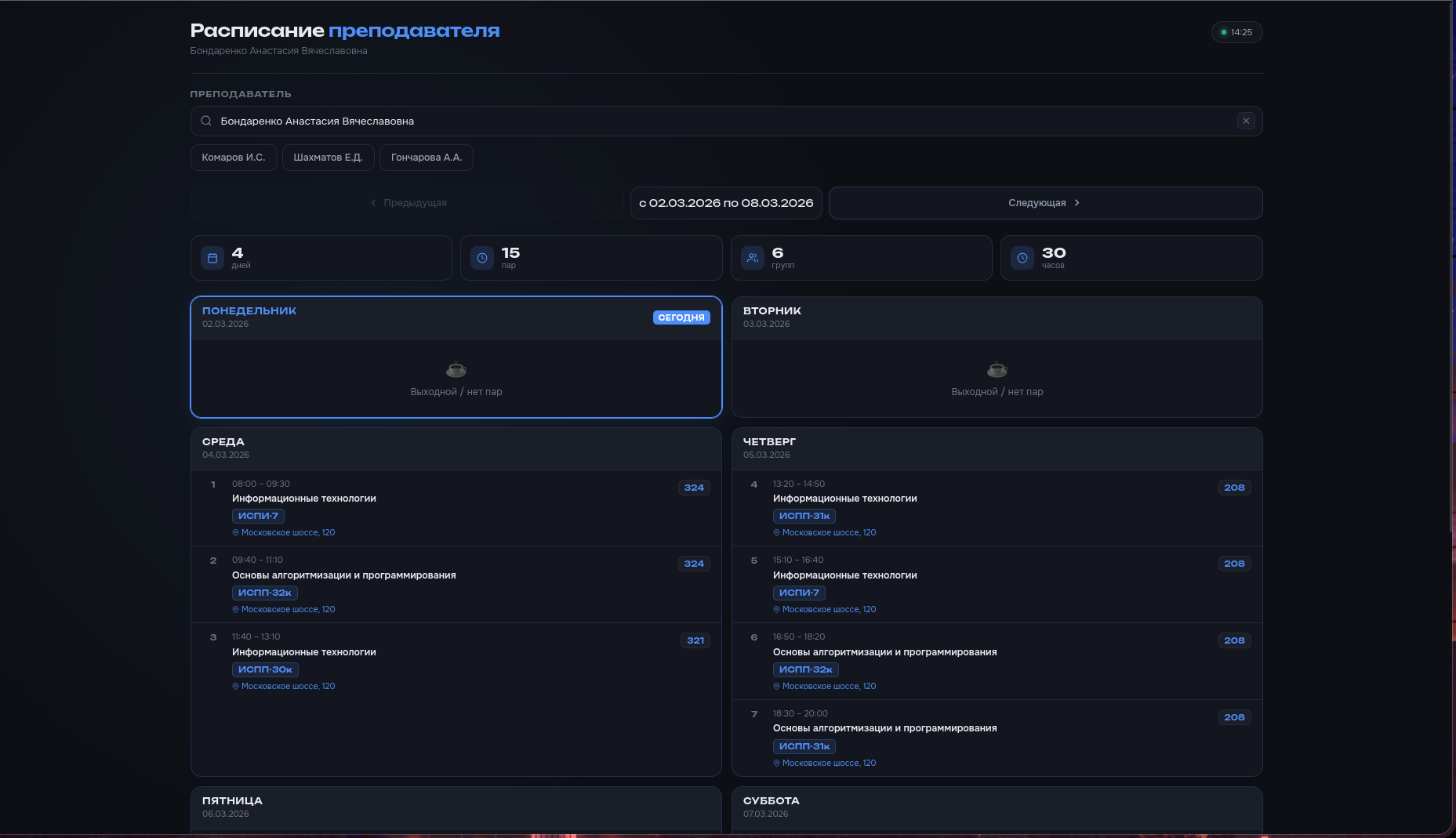Click the clock icon on the pairs counter
The width and height of the screenshot is (1456, 838).
pos(481,257)
